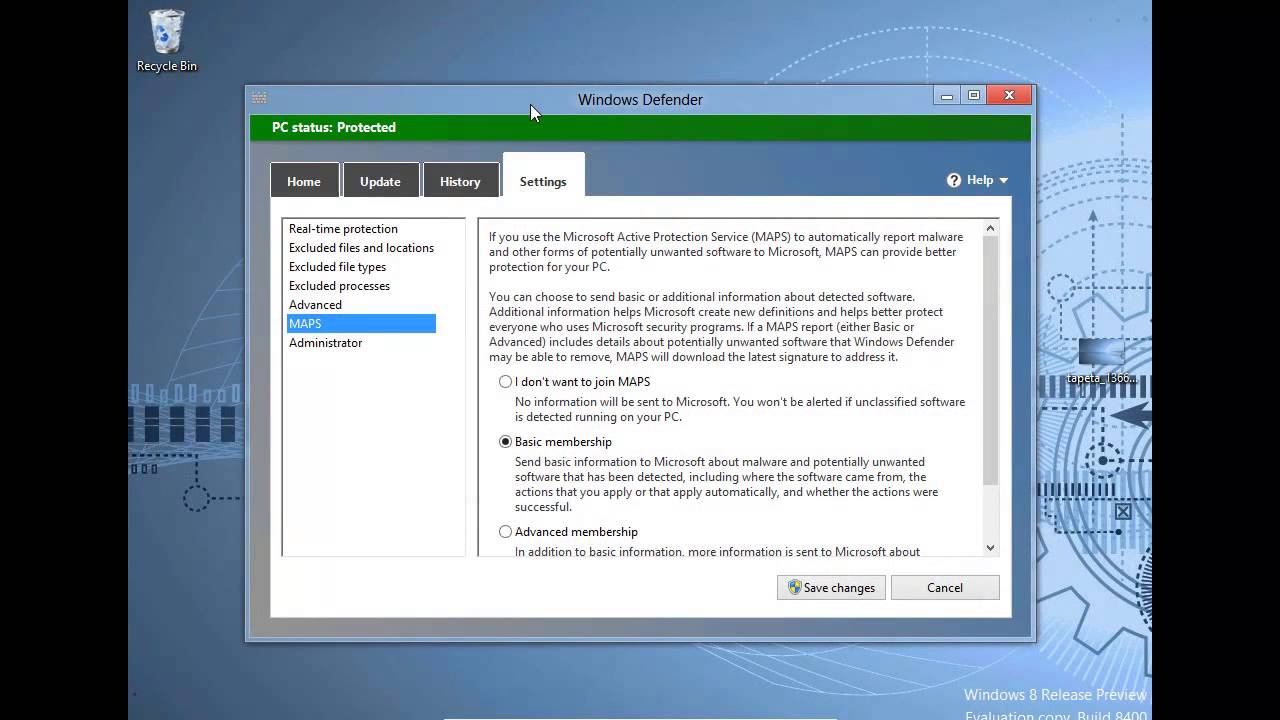Click the Cancel button
The width and height of the screenshot is (1280, 720).
point(945,587)
